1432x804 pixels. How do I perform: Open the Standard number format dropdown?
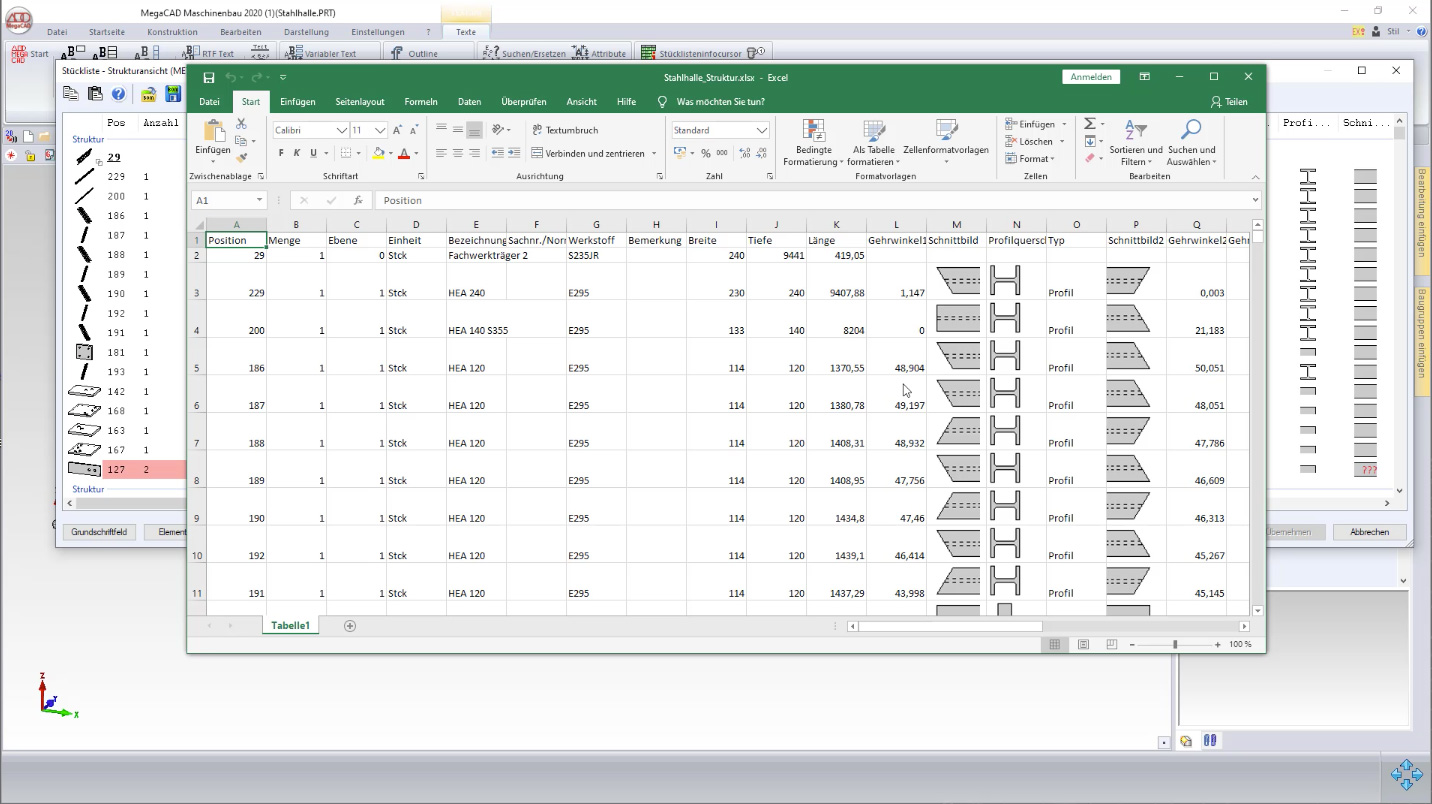click(x=761, y=130)
